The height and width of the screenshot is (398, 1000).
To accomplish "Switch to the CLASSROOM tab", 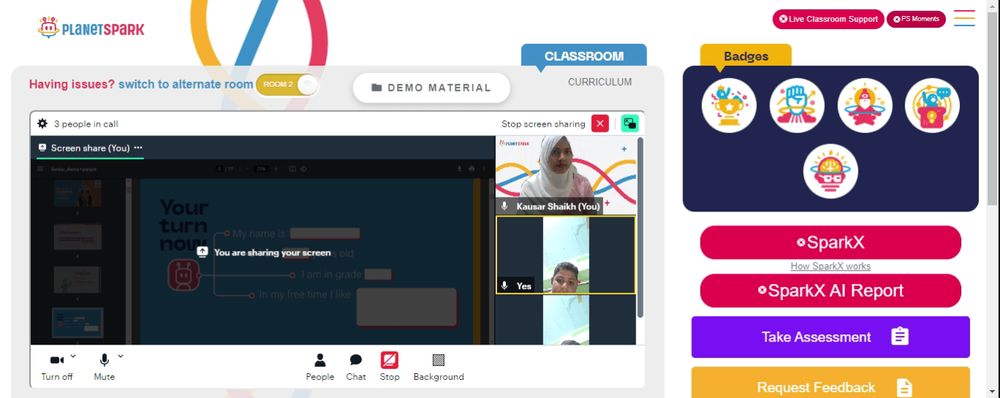I will [x=584, y=56].
